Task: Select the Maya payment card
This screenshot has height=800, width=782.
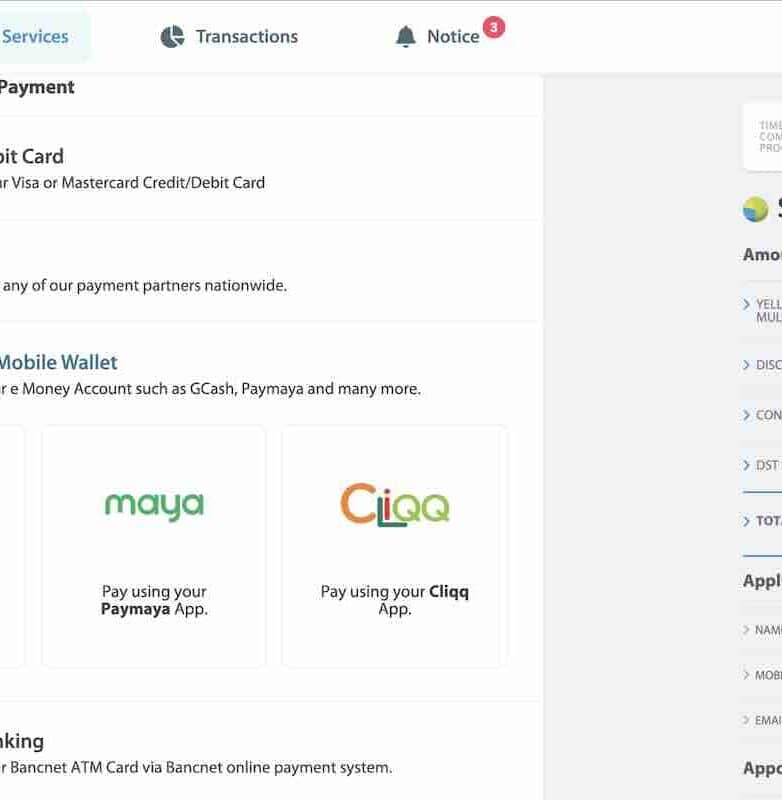Action: pyautogui.click(x=154, y=545)
